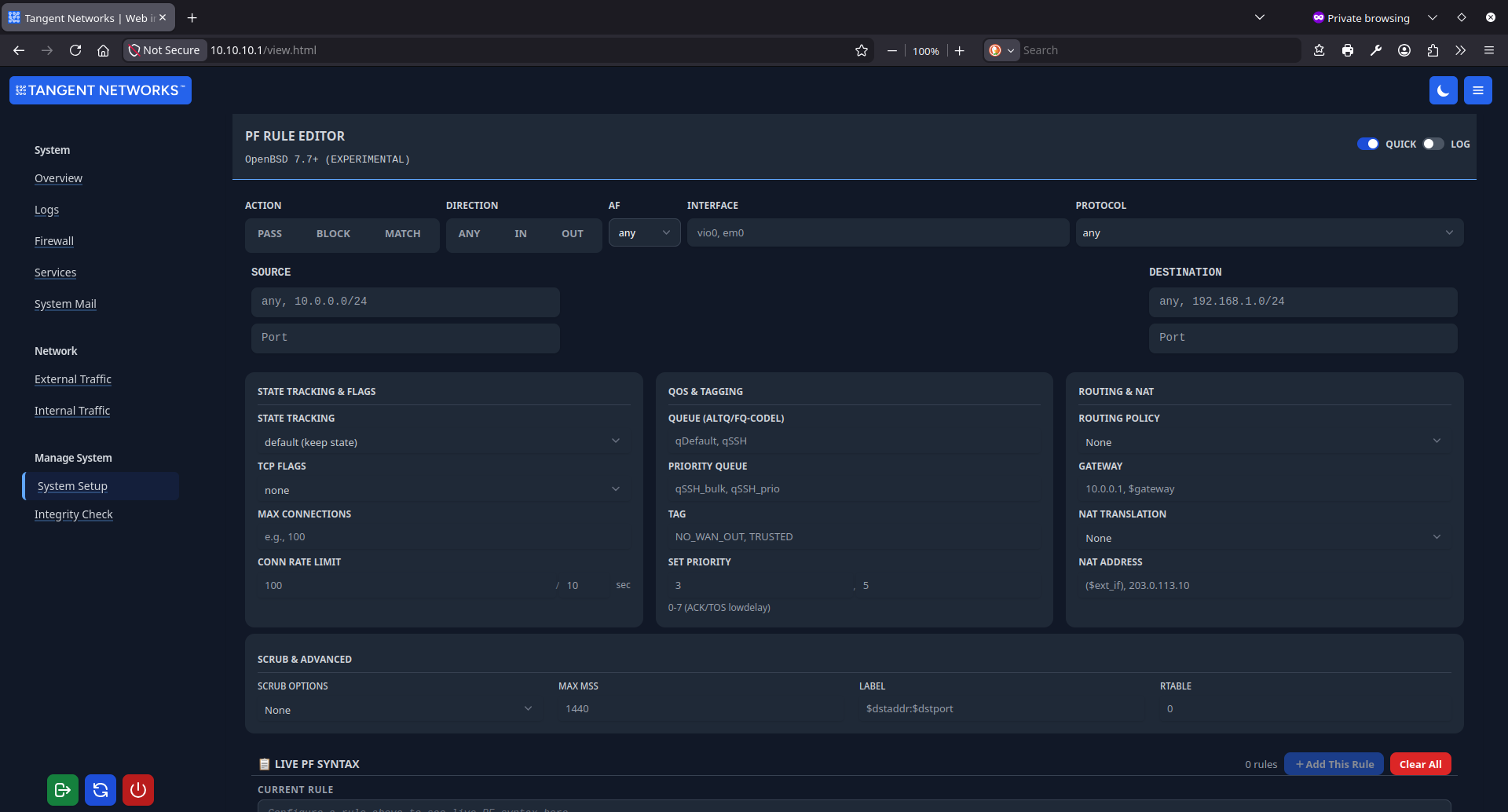Click the print icon in the browser toolbar
The height and width of the screenshot is (812, 1508).
point(1348,49)
